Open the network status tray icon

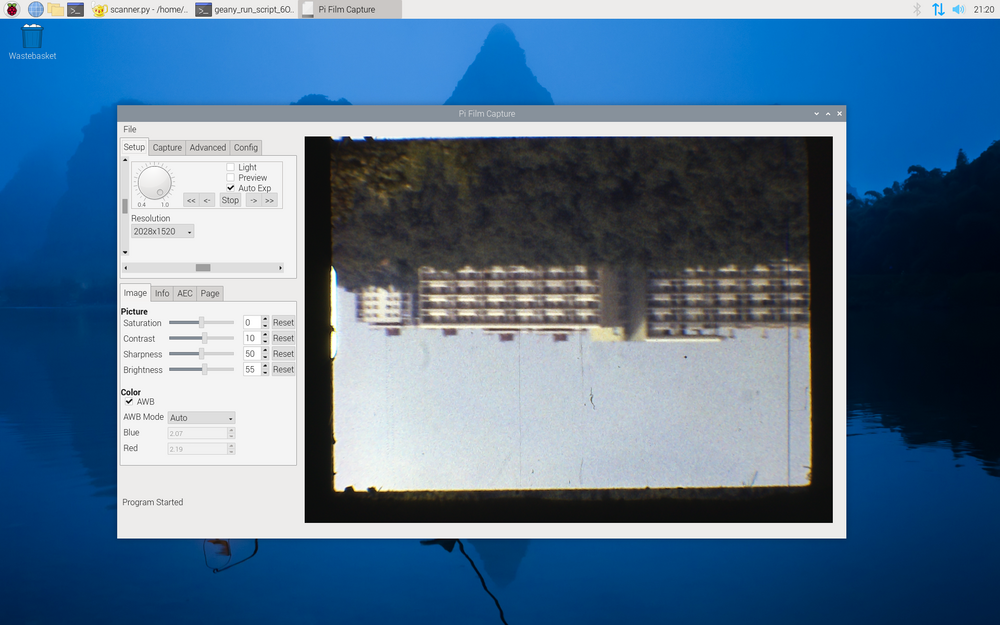click(938, 9)
